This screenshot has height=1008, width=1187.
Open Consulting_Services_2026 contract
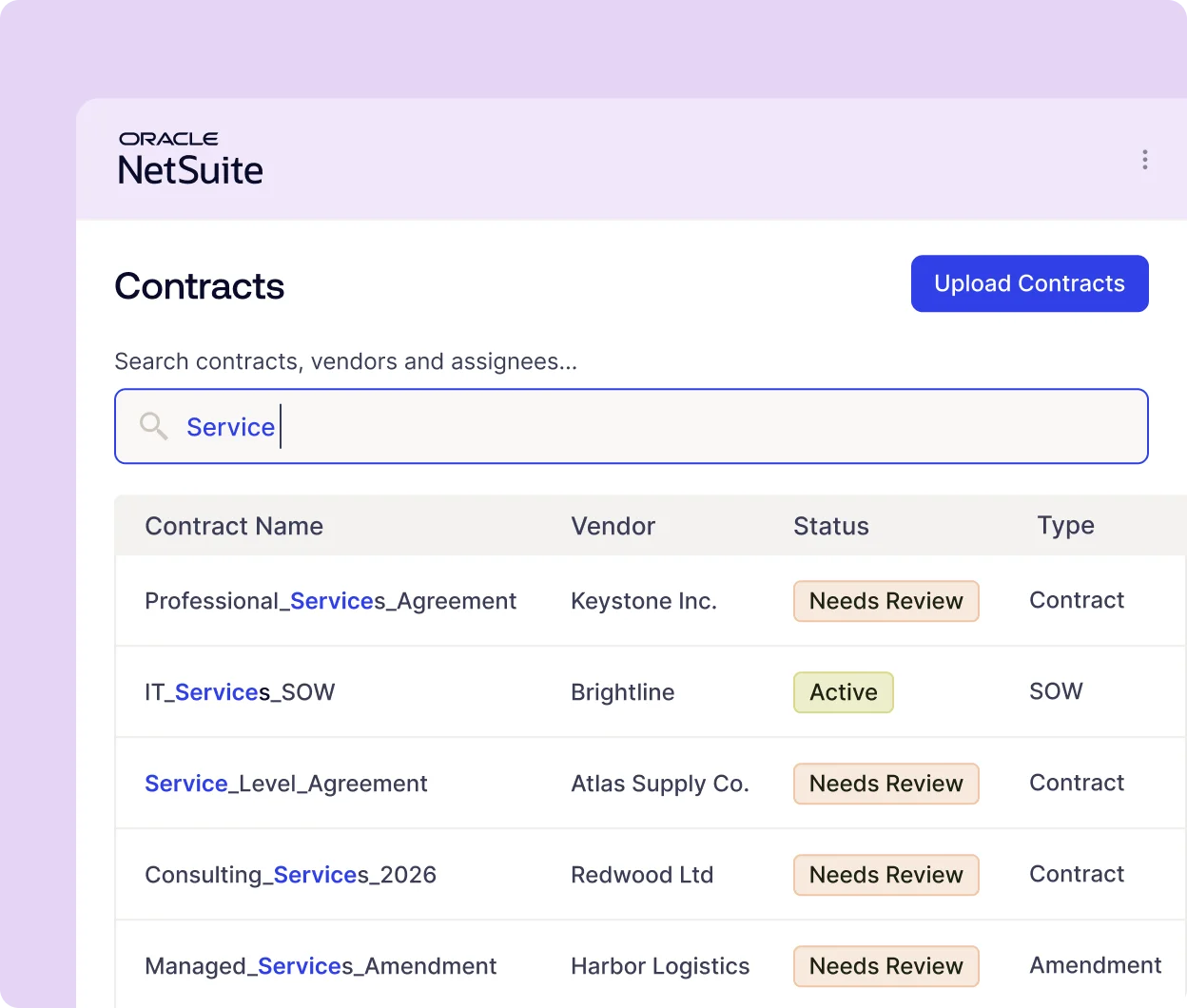click(x=290, y=875)
